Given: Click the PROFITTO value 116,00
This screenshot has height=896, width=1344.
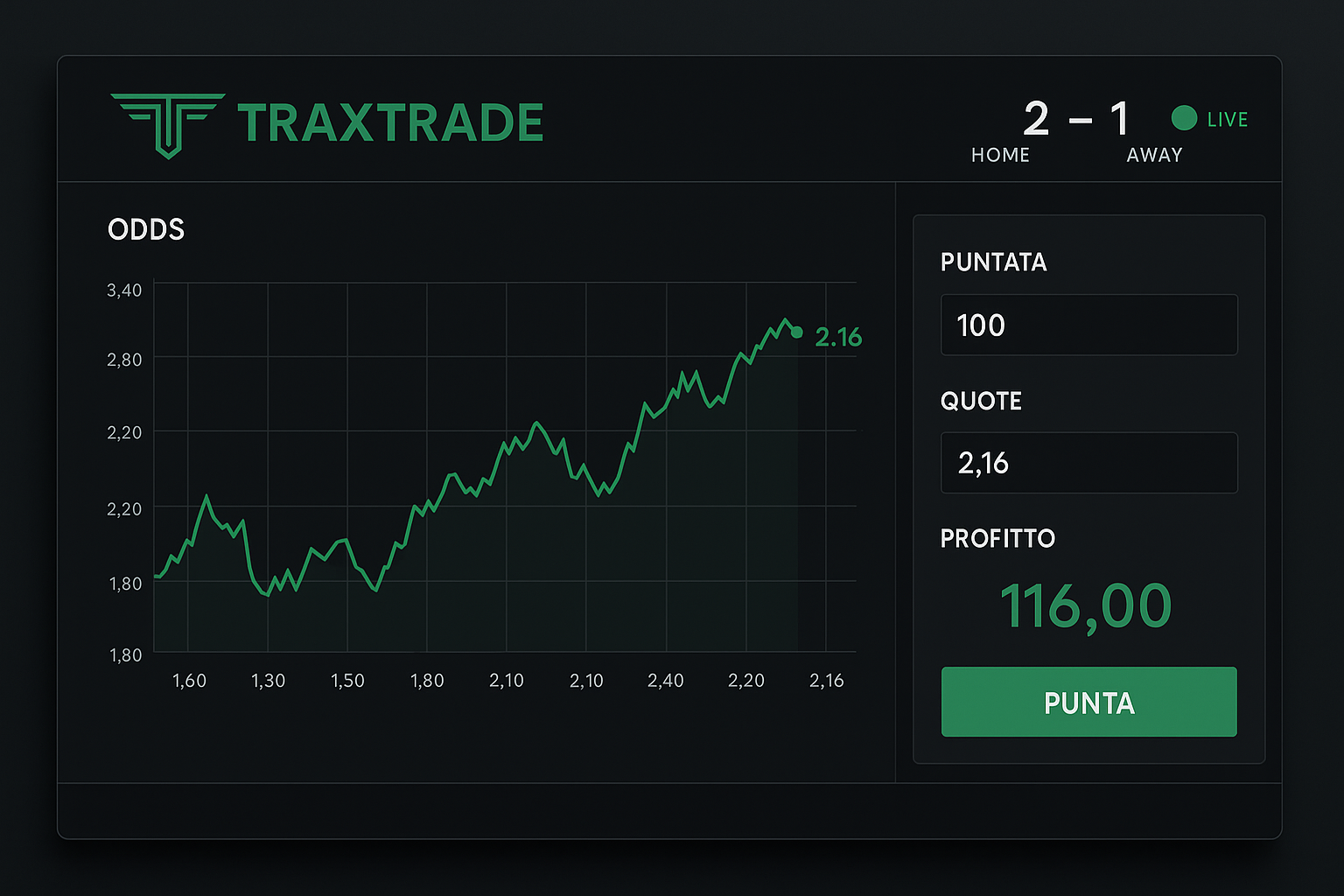Looking at the screenshot, I should point(1087,605).
